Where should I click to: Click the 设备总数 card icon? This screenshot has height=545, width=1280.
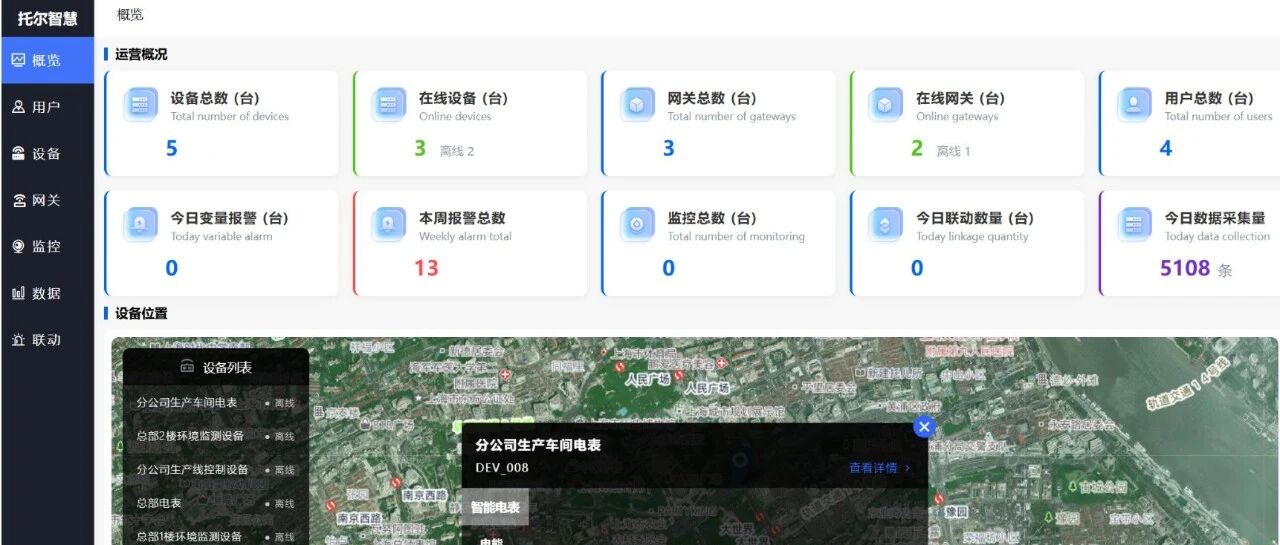click(140, 105)
